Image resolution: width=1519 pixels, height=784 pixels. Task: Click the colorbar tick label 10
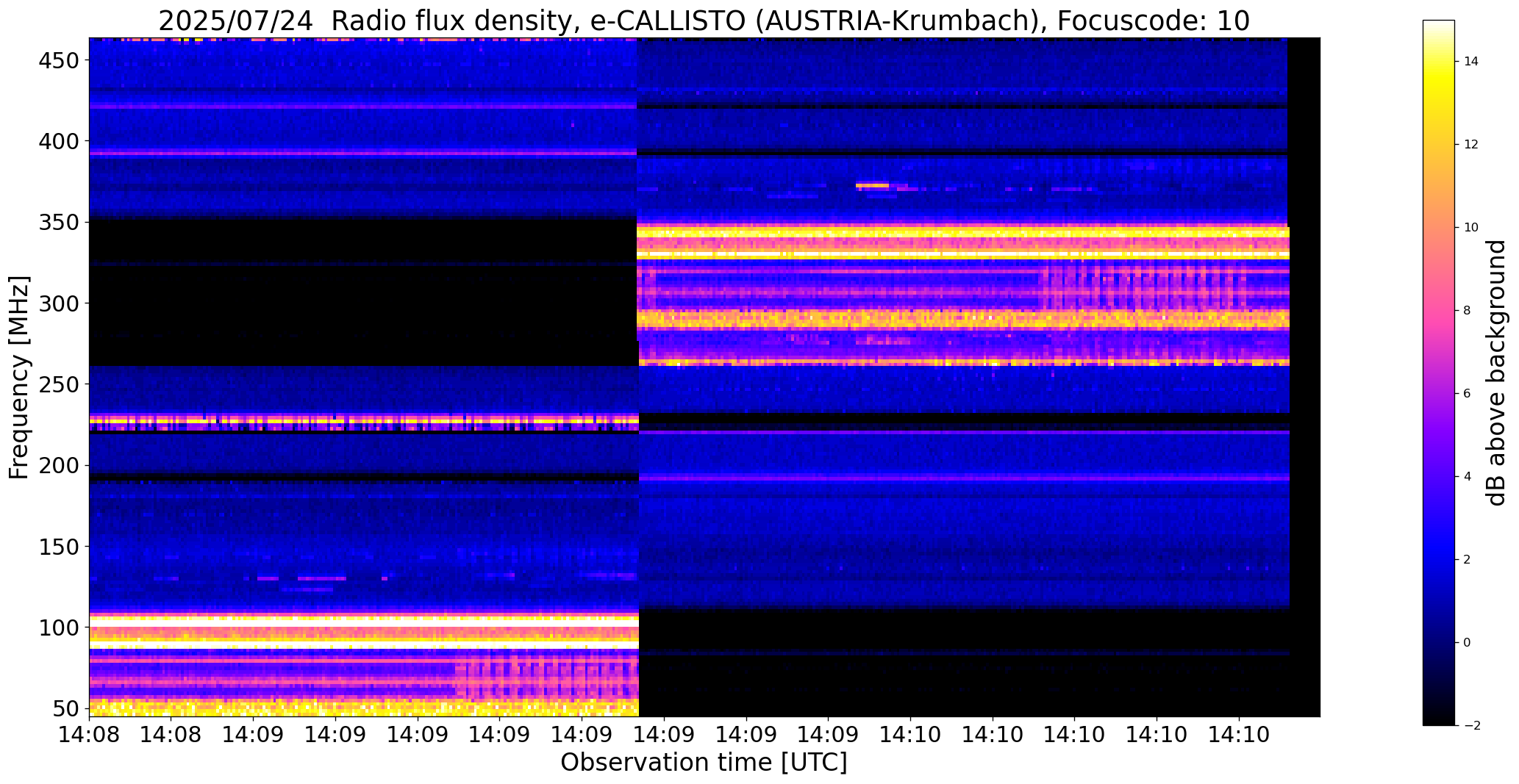(1471, 228)
